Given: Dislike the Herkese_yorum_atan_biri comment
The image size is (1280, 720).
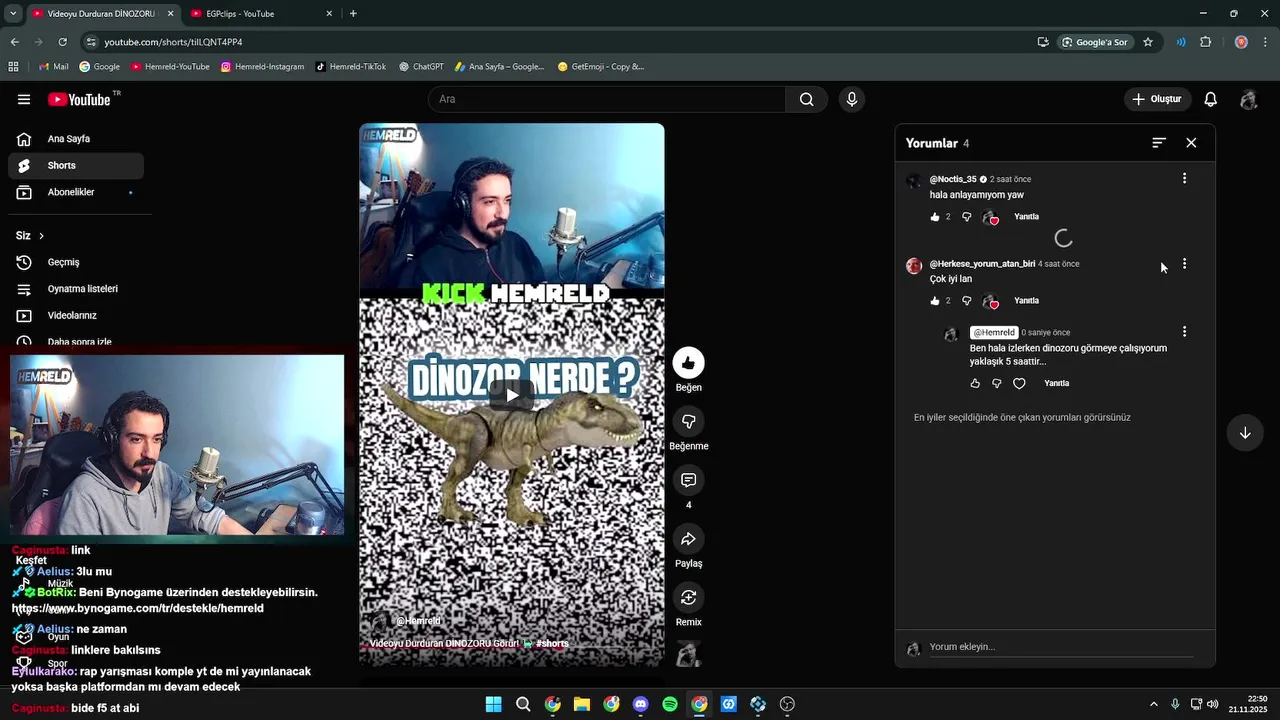Looking at the screenshot, I should 966,301.
